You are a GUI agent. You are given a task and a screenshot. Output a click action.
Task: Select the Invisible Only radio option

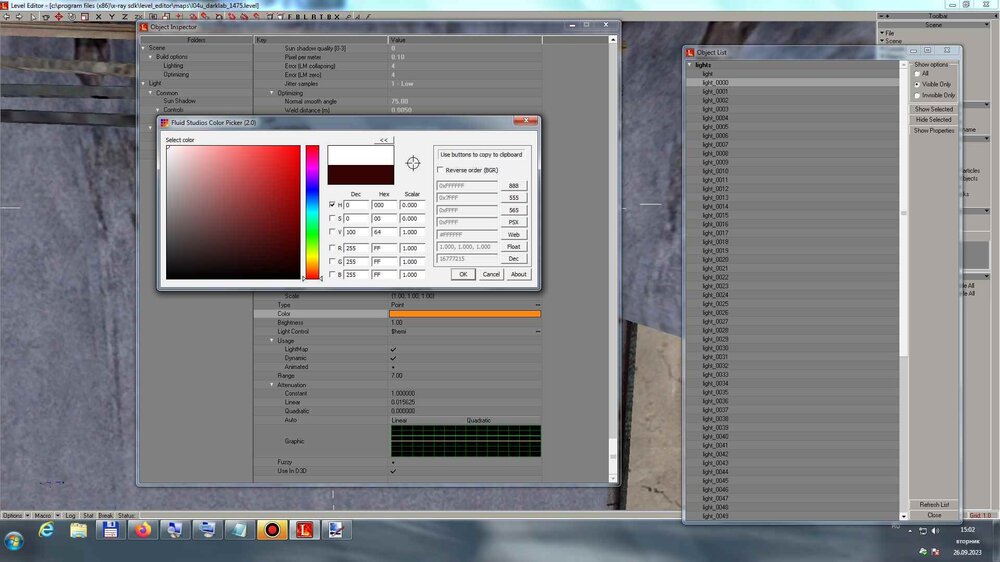[918, 95]
